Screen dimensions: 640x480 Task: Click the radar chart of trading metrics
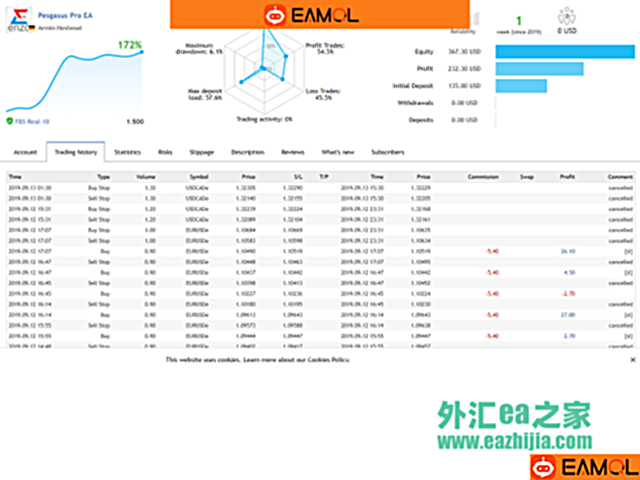(264, 69)
